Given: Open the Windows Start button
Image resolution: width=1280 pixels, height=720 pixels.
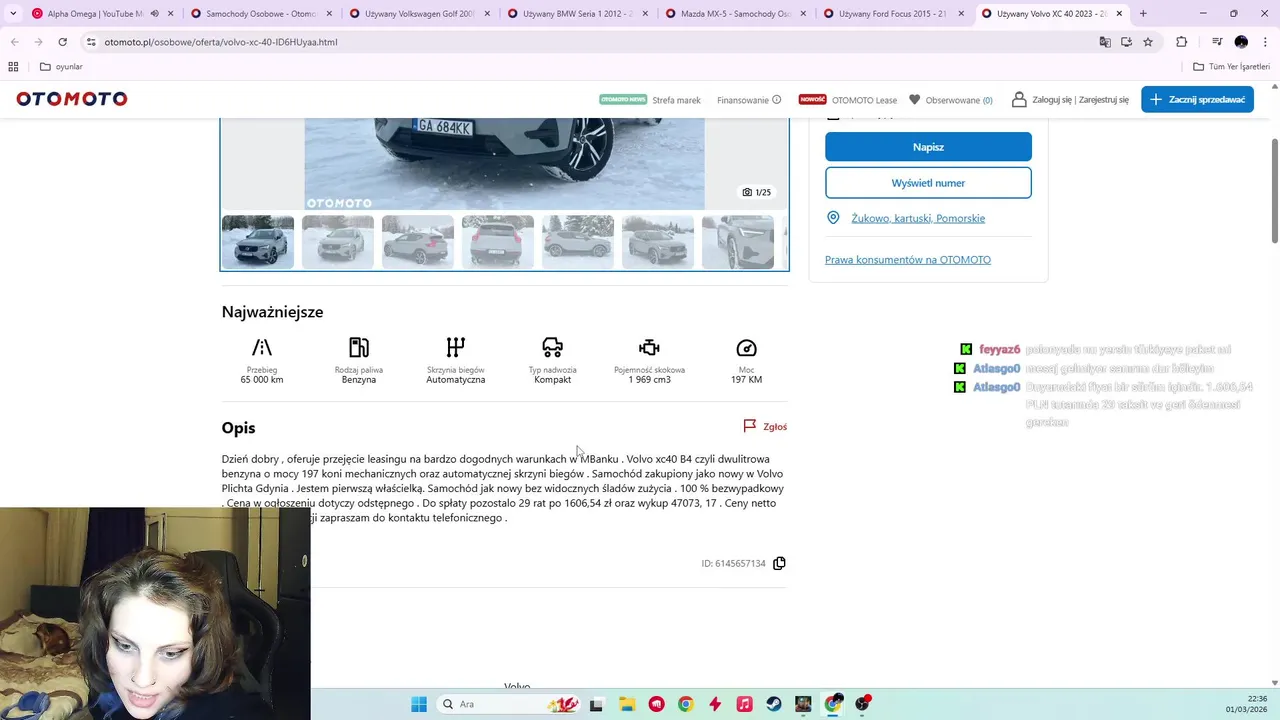Looking at the screenshot, I should [x=419, y=704].
